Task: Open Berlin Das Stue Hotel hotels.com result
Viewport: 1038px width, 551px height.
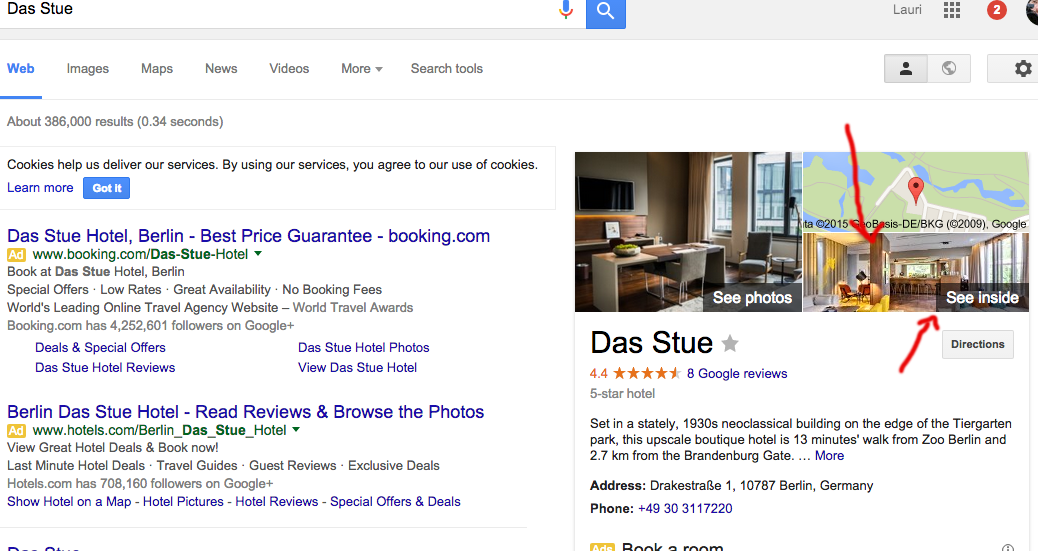Action: (x=246, y=412)
